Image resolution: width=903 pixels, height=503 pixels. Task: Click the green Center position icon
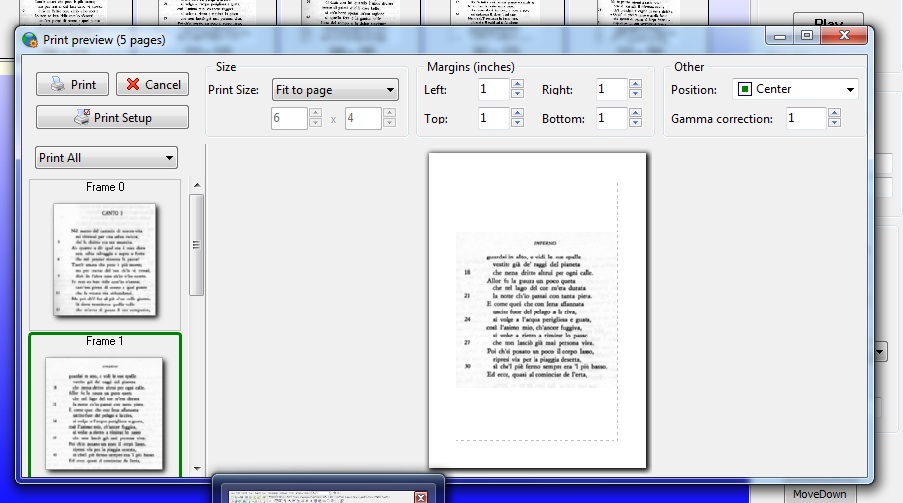tap(745, 89)
